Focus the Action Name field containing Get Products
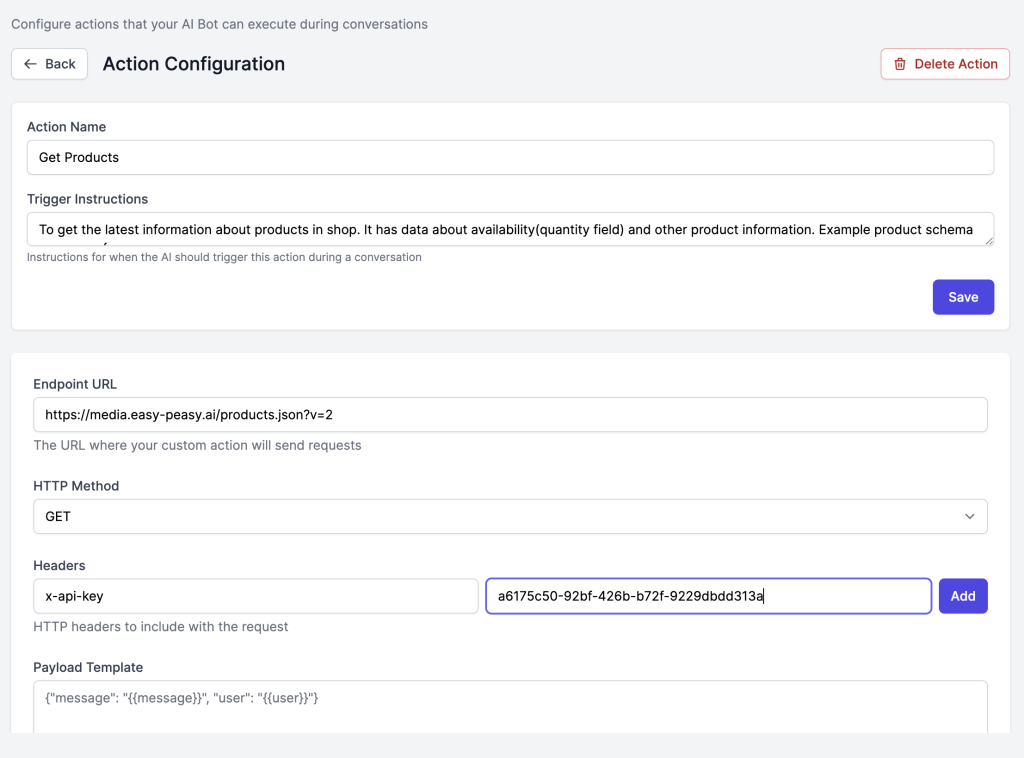This screenshot has height=758, width=1024. tap(510, 157)
